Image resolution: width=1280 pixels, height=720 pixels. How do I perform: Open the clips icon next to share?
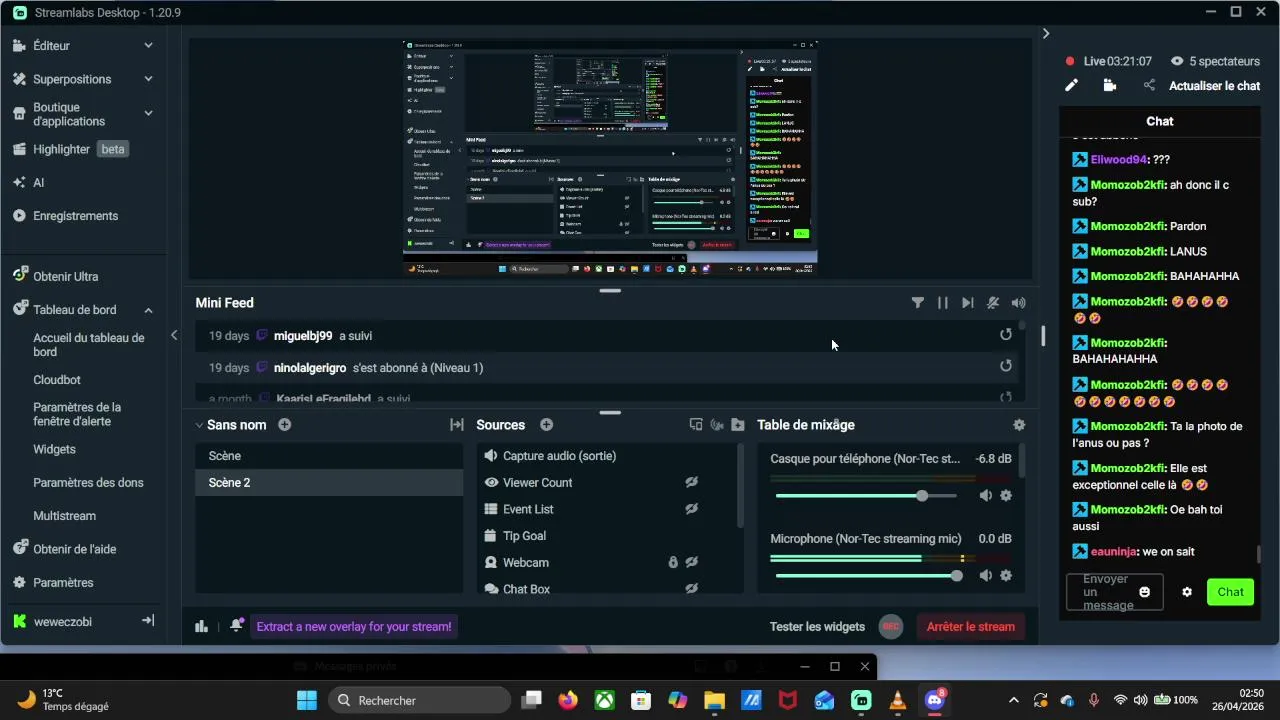tap(1110, 86)
